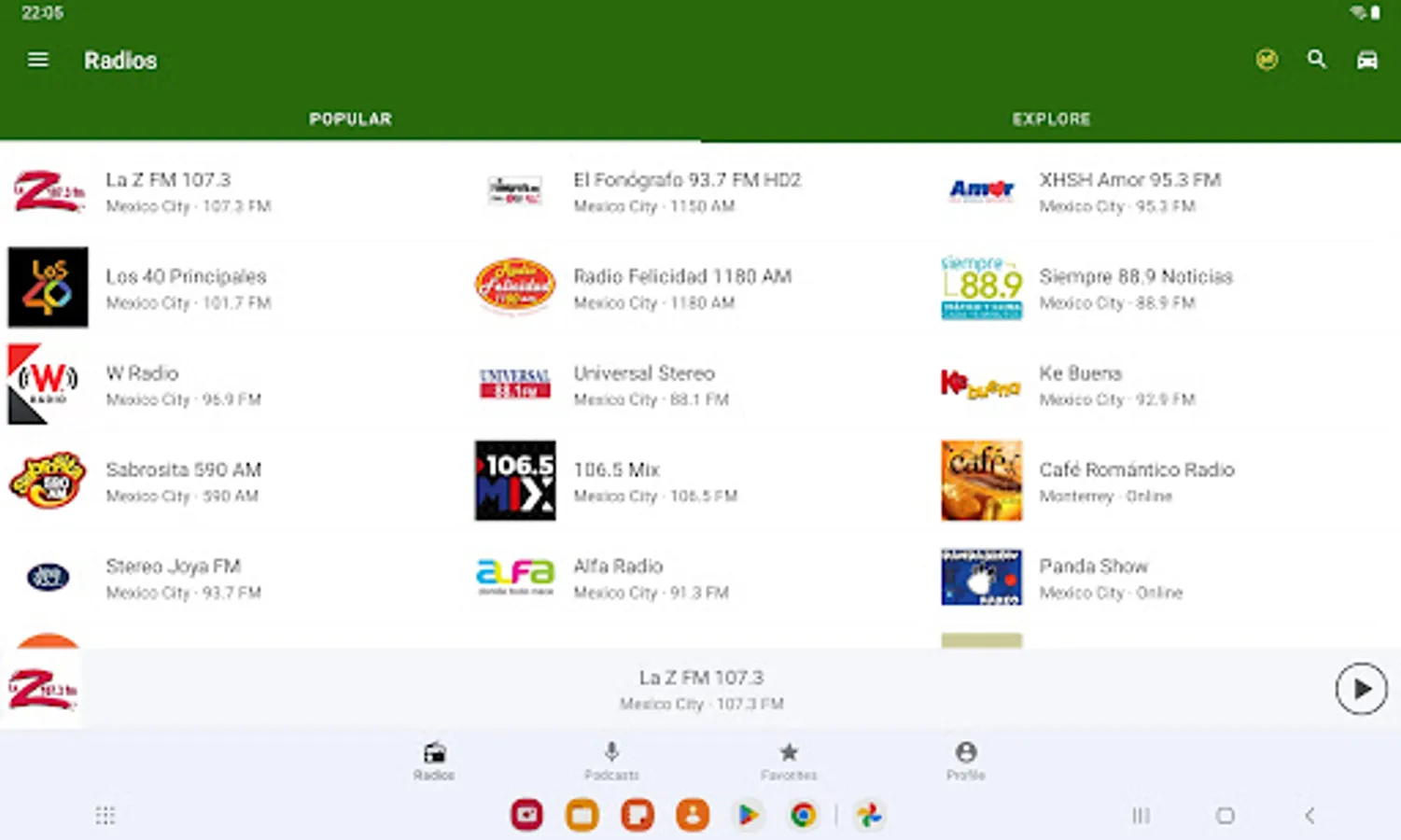This screenshot has width=1401, height=840.
Task: Select Café Romántico Radio thumbnail
Action: tap(982, 481)
